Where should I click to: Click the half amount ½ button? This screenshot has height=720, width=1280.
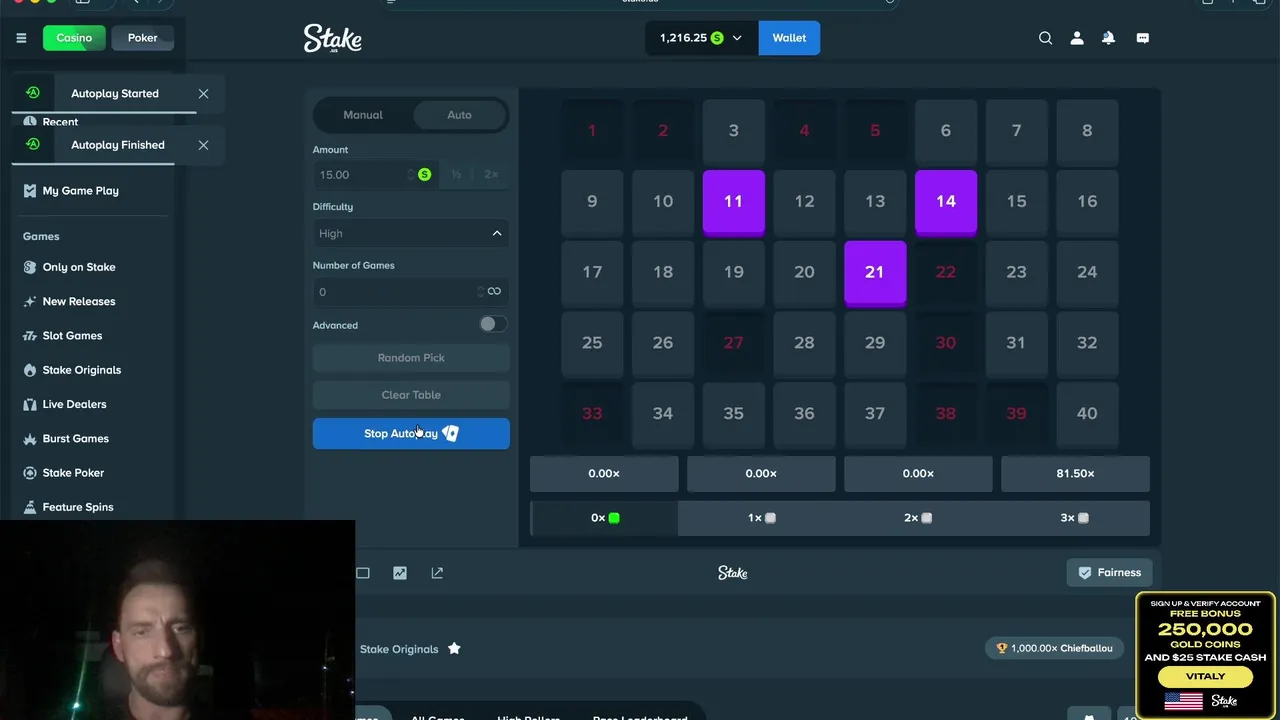(x=456, y=174)
